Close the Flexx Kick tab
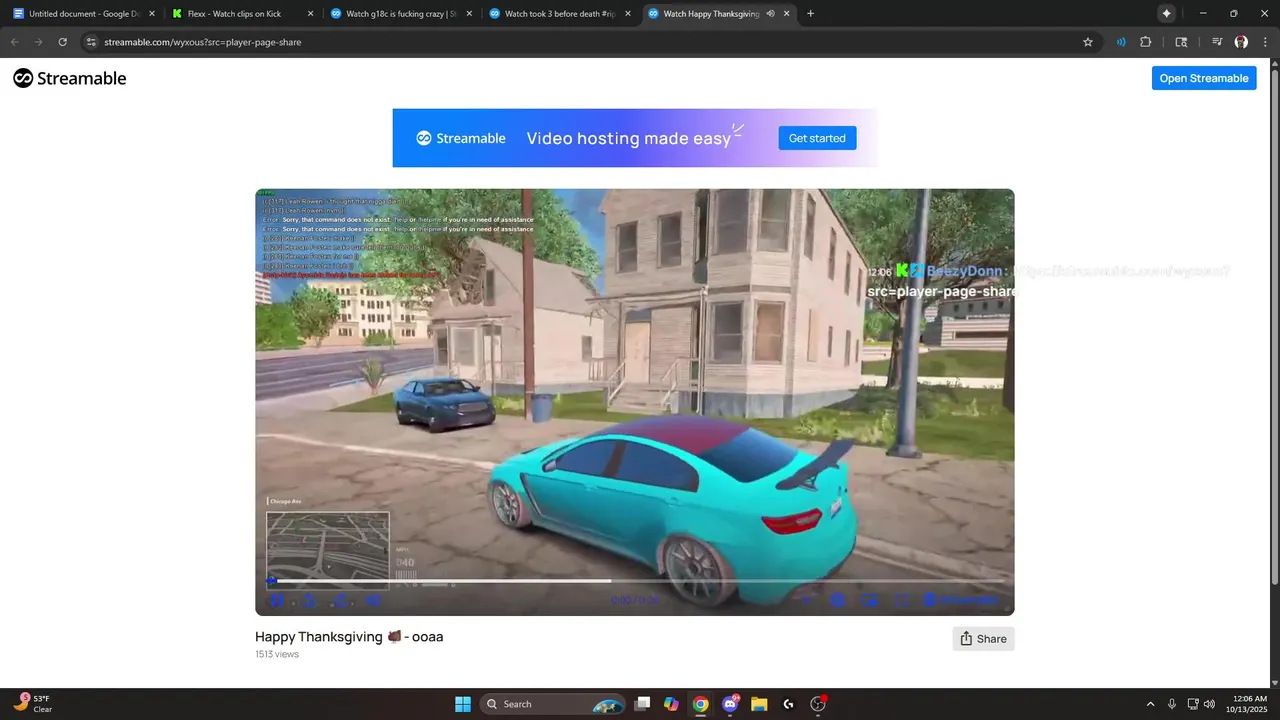The height and width of the screenshot is (720, 1280). click(x=310, y=14)
